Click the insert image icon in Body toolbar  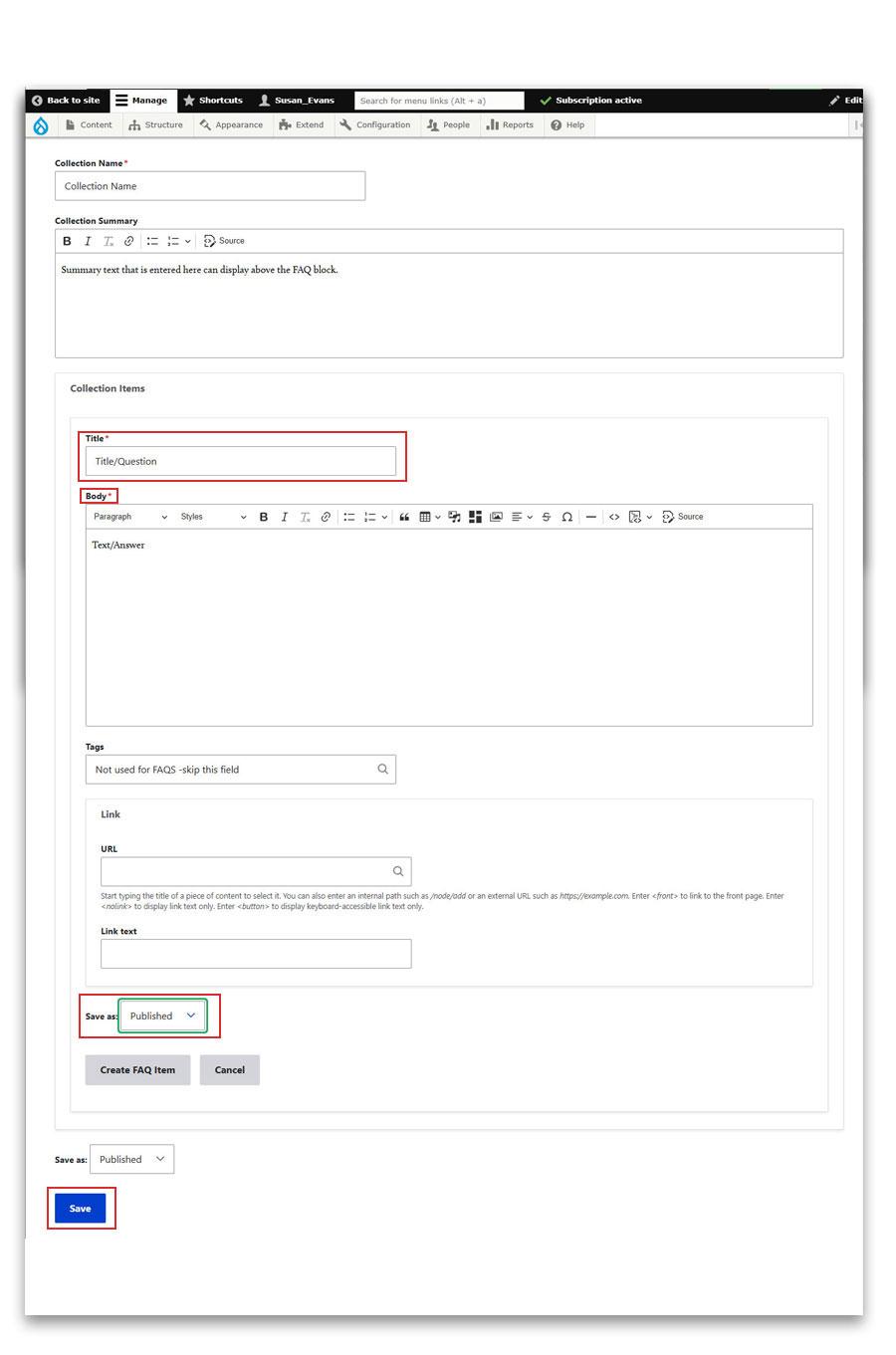[x=496, y=517]
